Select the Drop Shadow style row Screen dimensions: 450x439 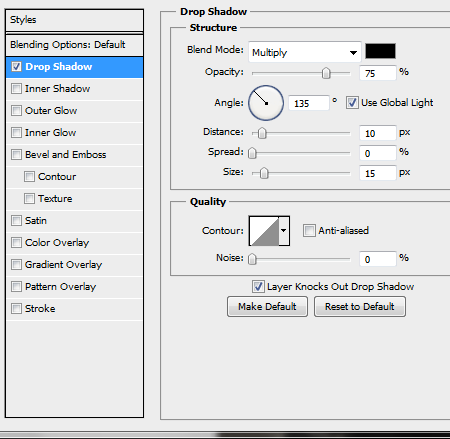(x=75, y=67)
